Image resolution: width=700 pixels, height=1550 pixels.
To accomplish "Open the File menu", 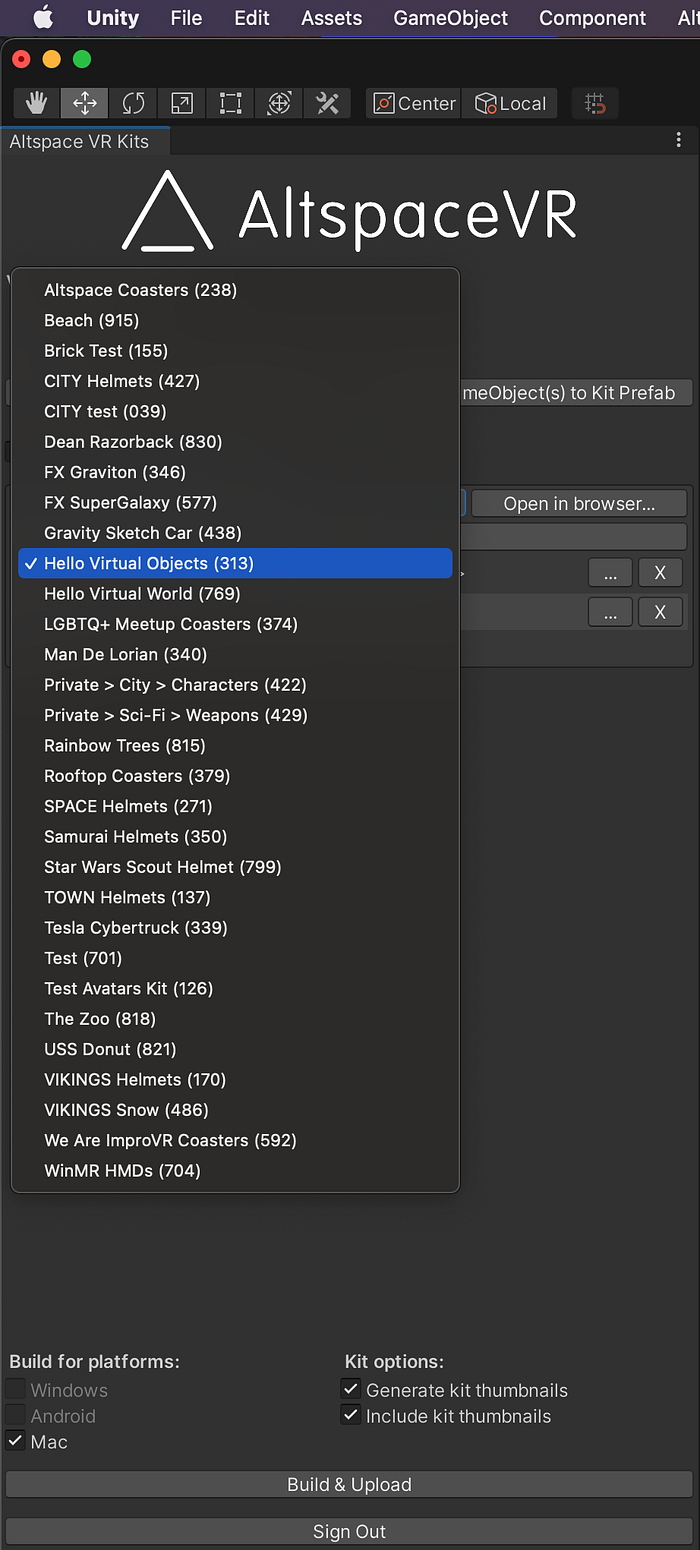I will point(186,18).
